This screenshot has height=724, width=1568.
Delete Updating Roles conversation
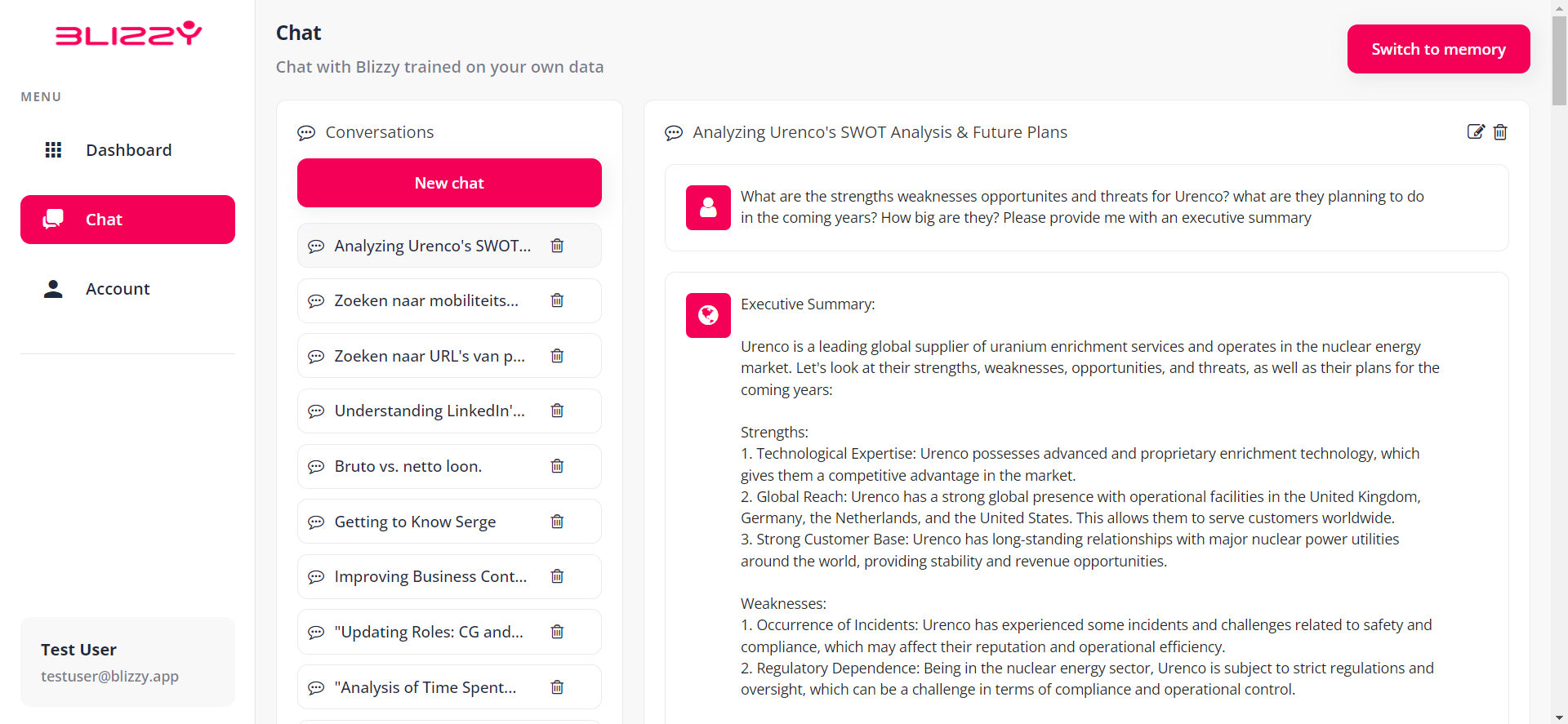557,632
